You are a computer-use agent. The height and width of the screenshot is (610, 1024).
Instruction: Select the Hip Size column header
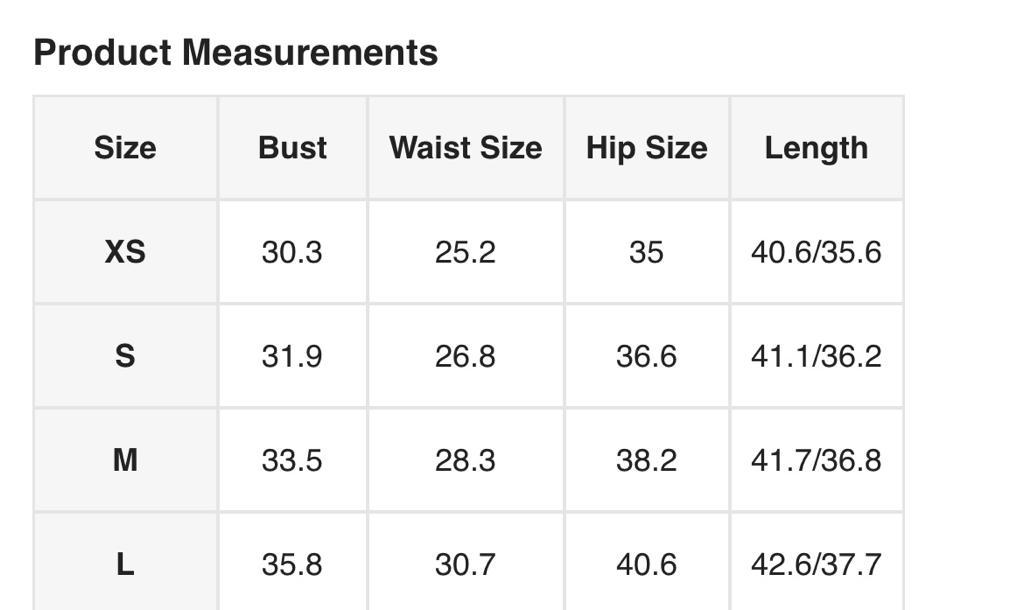pos(646,148)
